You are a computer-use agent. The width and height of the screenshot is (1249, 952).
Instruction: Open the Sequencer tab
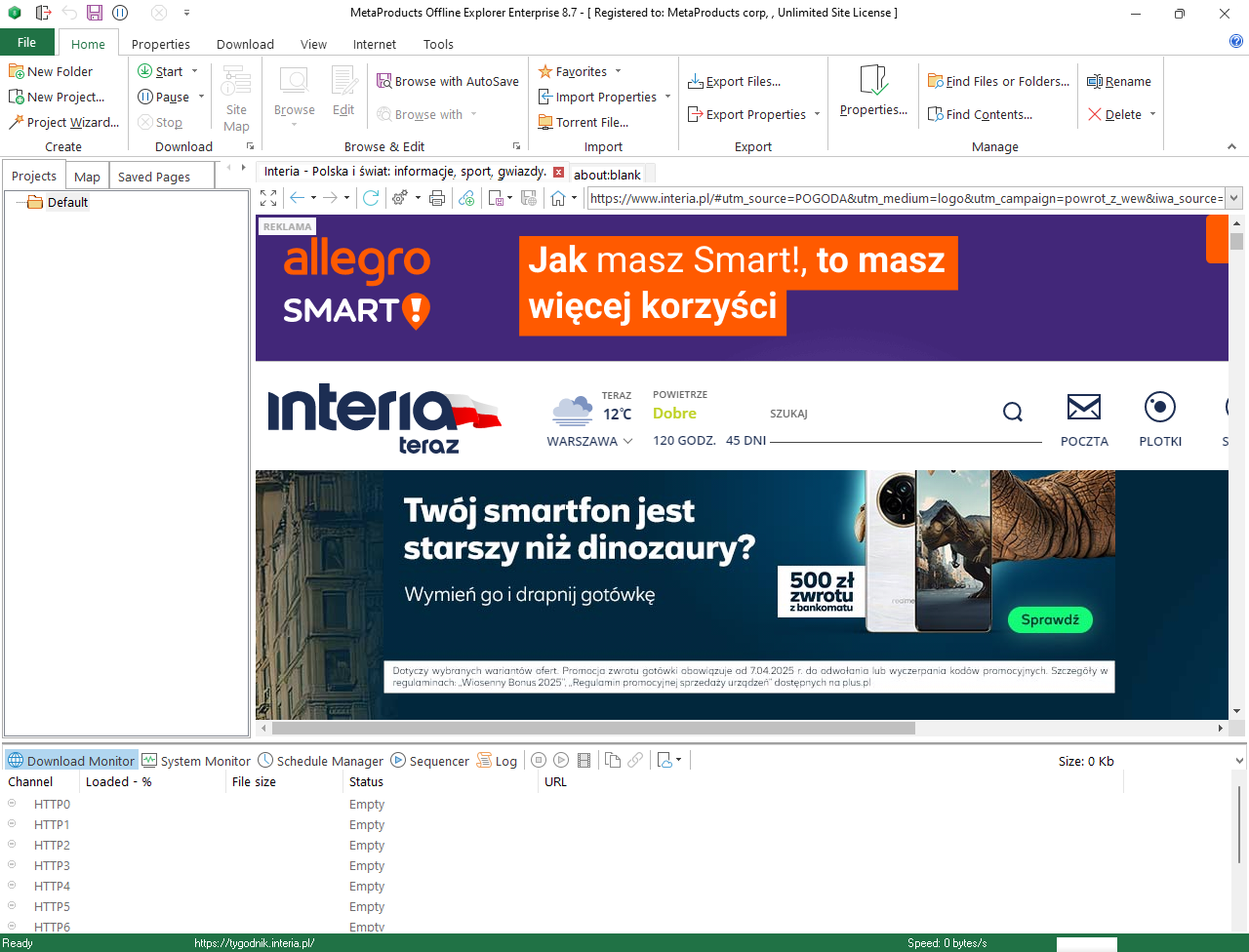pyautogui.click(x=430, y=761)
